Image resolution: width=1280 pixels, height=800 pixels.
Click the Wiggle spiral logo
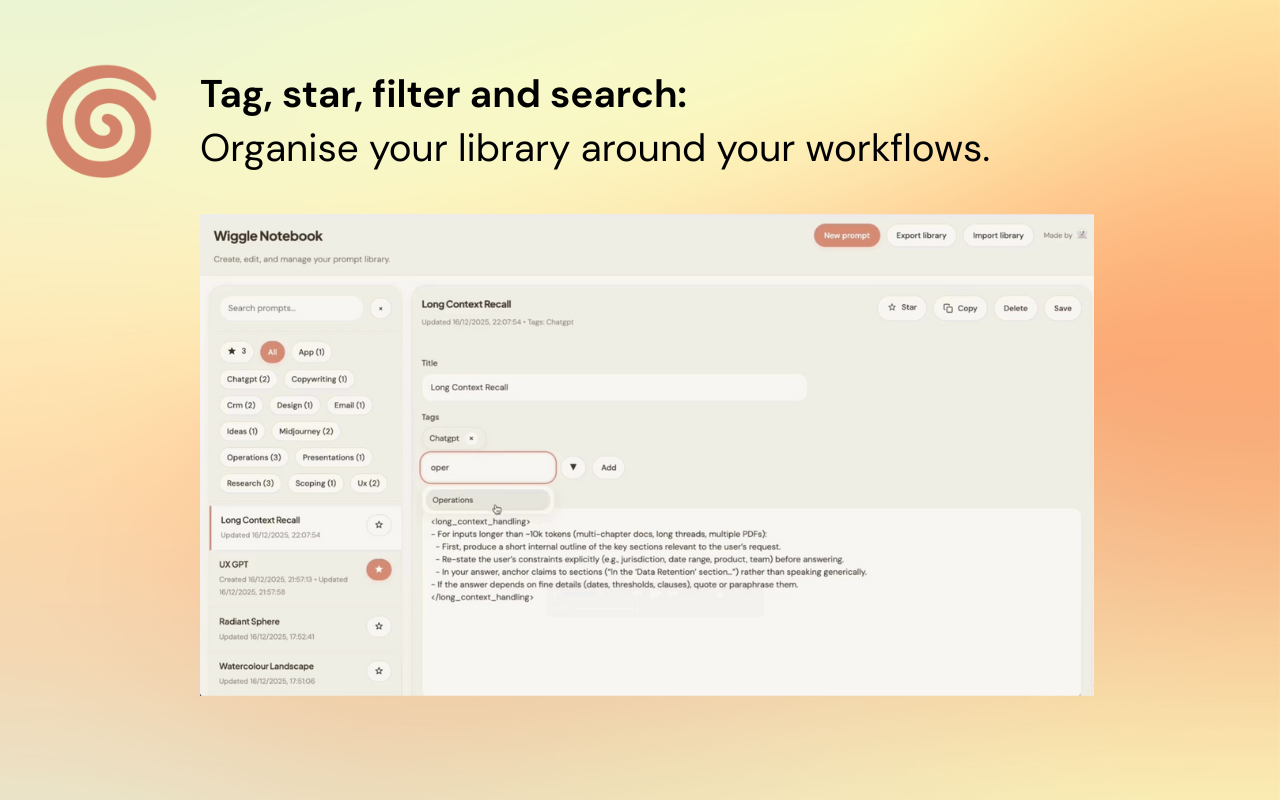click(101, 121)
